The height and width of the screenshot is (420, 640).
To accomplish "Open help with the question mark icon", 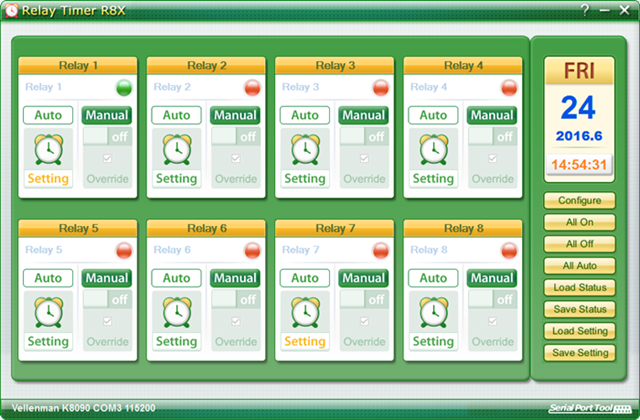I will (x=585, y=10).
